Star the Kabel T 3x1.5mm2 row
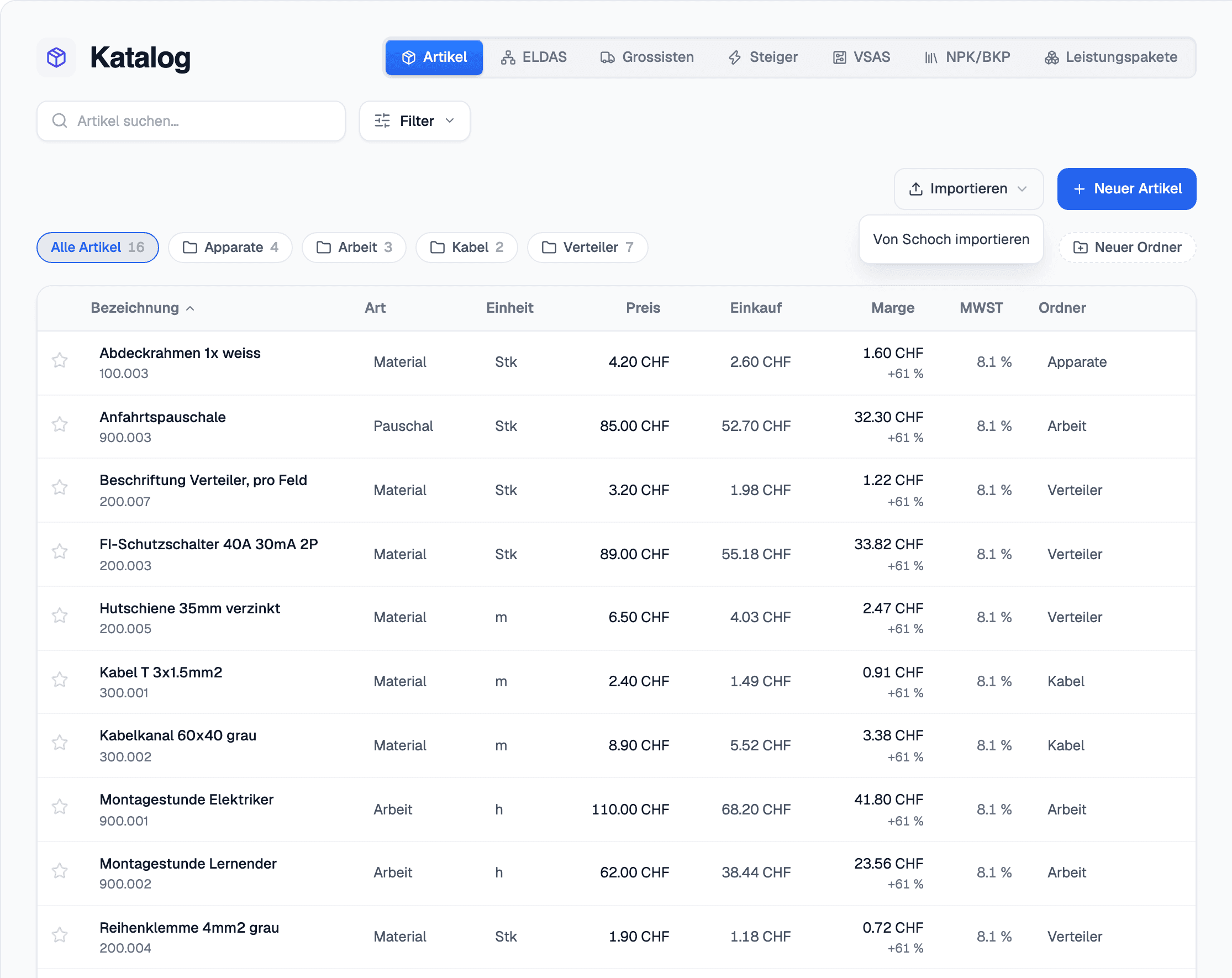The width and height of the screenshot is (1232, 978). coord(60,680)
